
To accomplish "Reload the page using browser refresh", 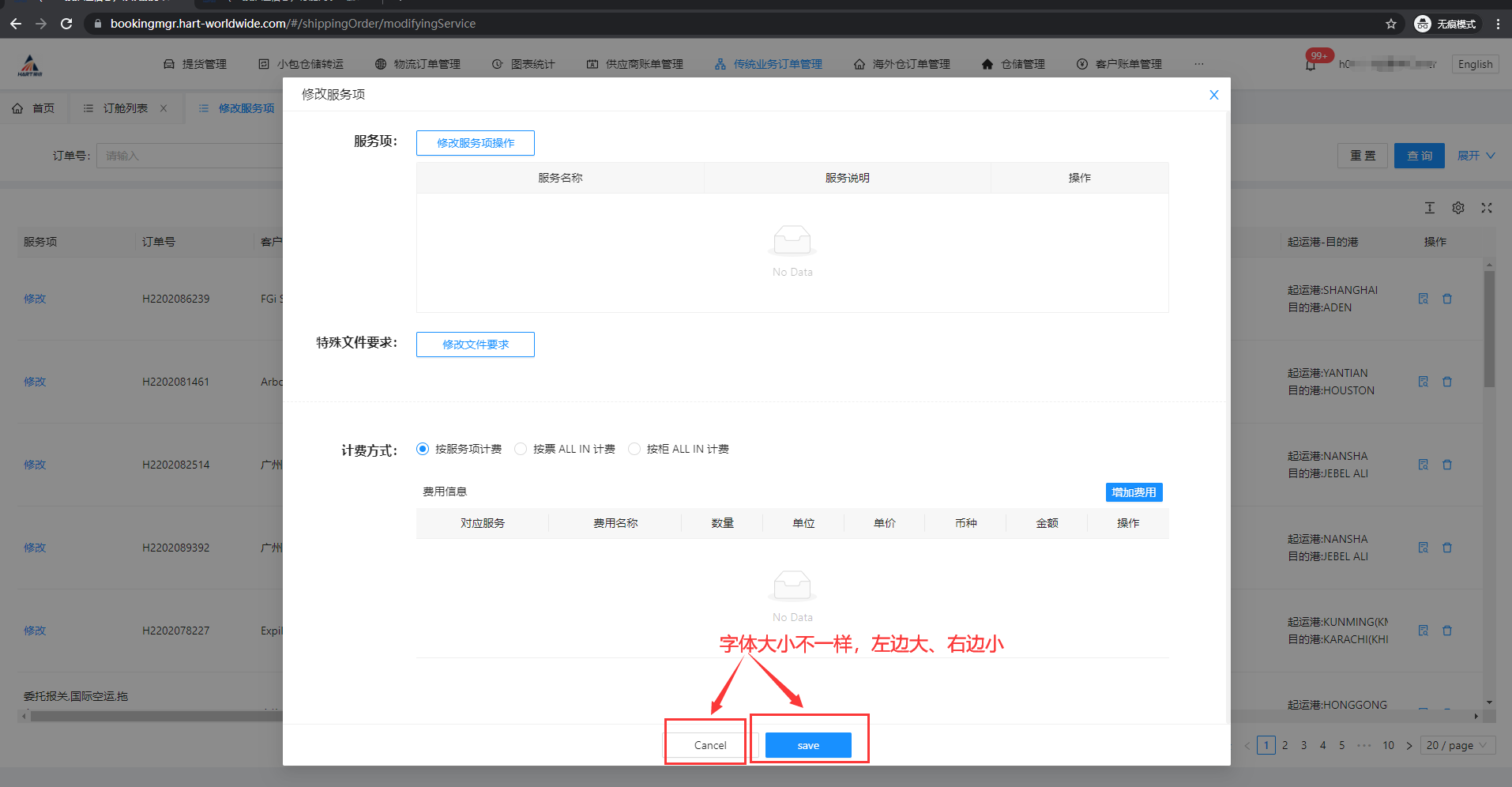I will (66, 24).
